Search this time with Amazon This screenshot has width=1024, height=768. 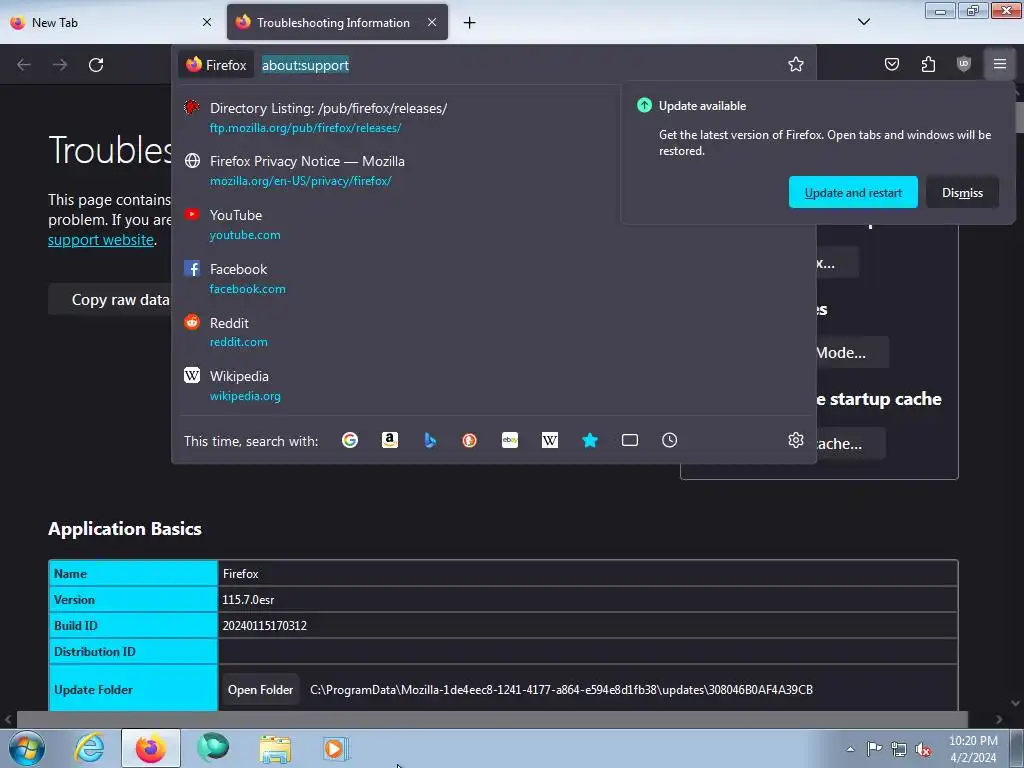390,440
